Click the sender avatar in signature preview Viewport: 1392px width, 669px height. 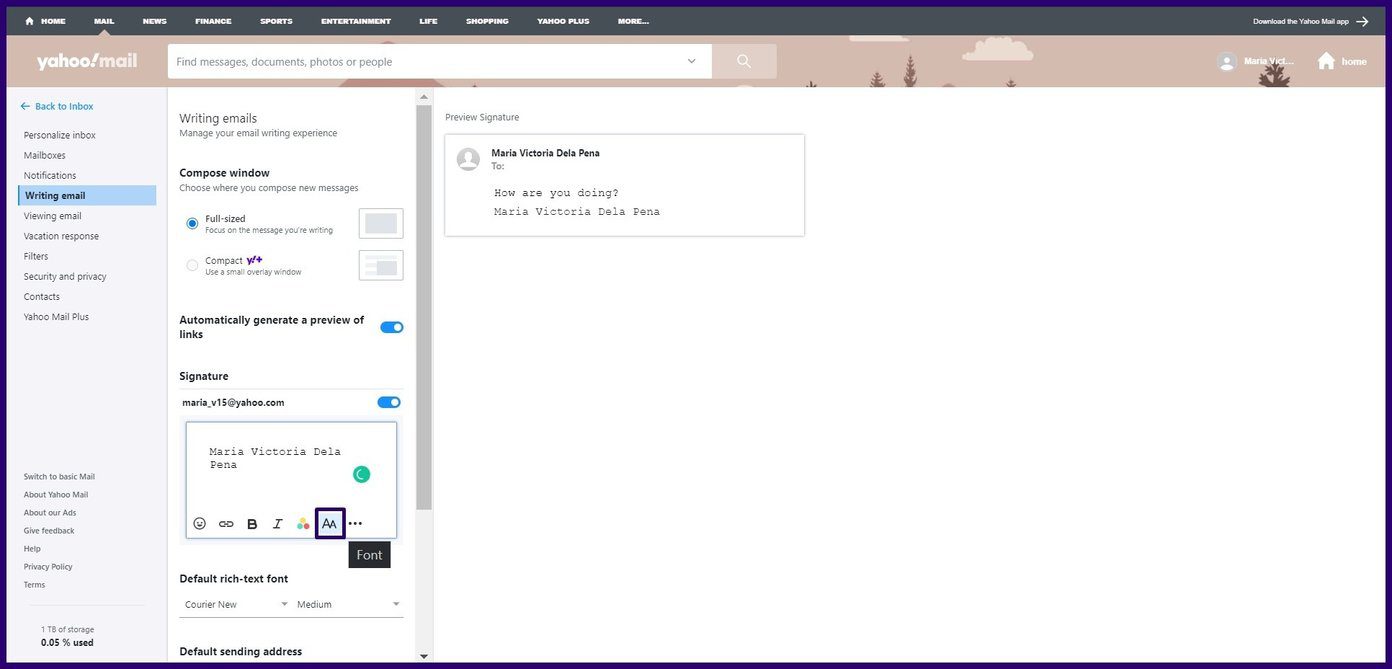coord(468,159)
